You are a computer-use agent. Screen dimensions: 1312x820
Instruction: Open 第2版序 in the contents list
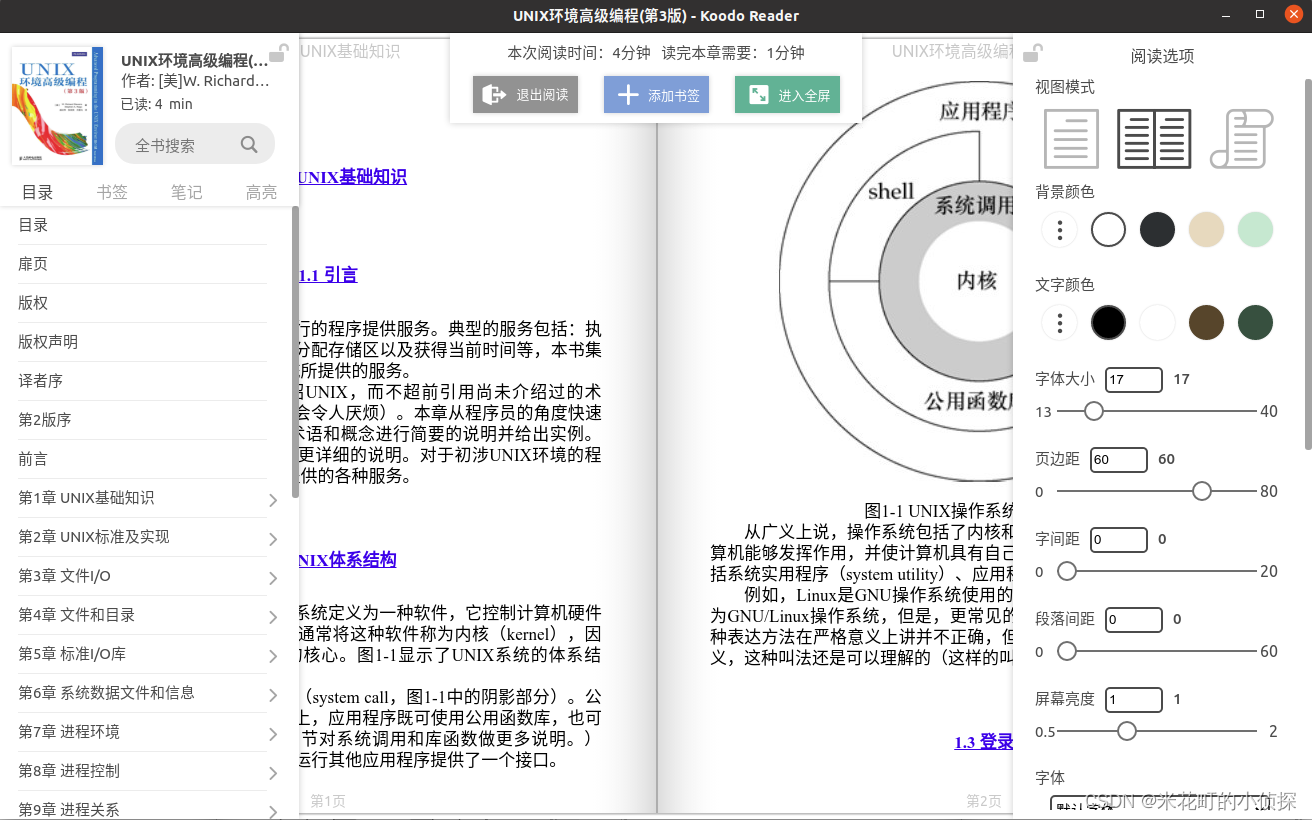[142, 420]
